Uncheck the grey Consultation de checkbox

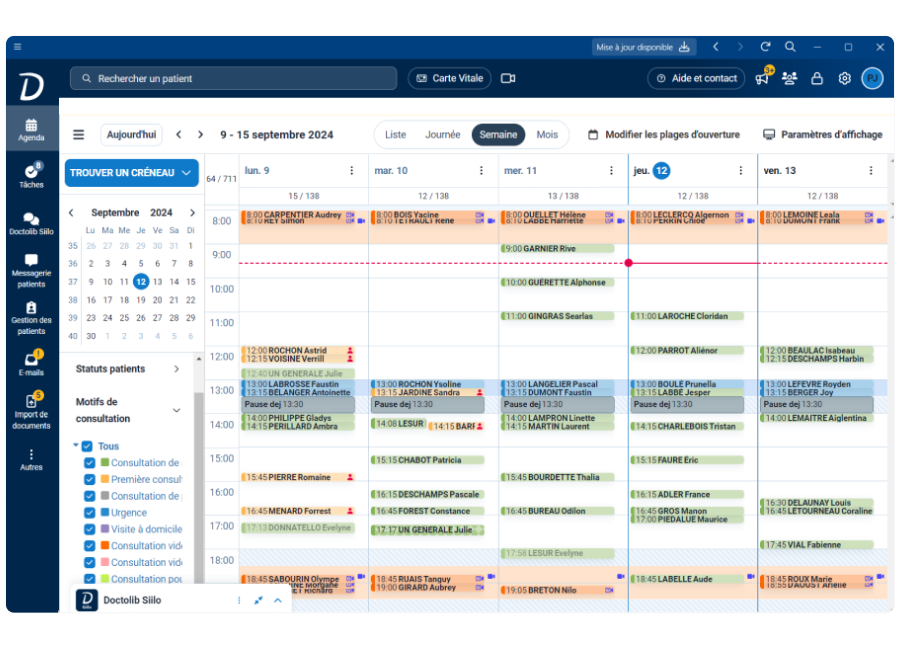click(90, 496)
